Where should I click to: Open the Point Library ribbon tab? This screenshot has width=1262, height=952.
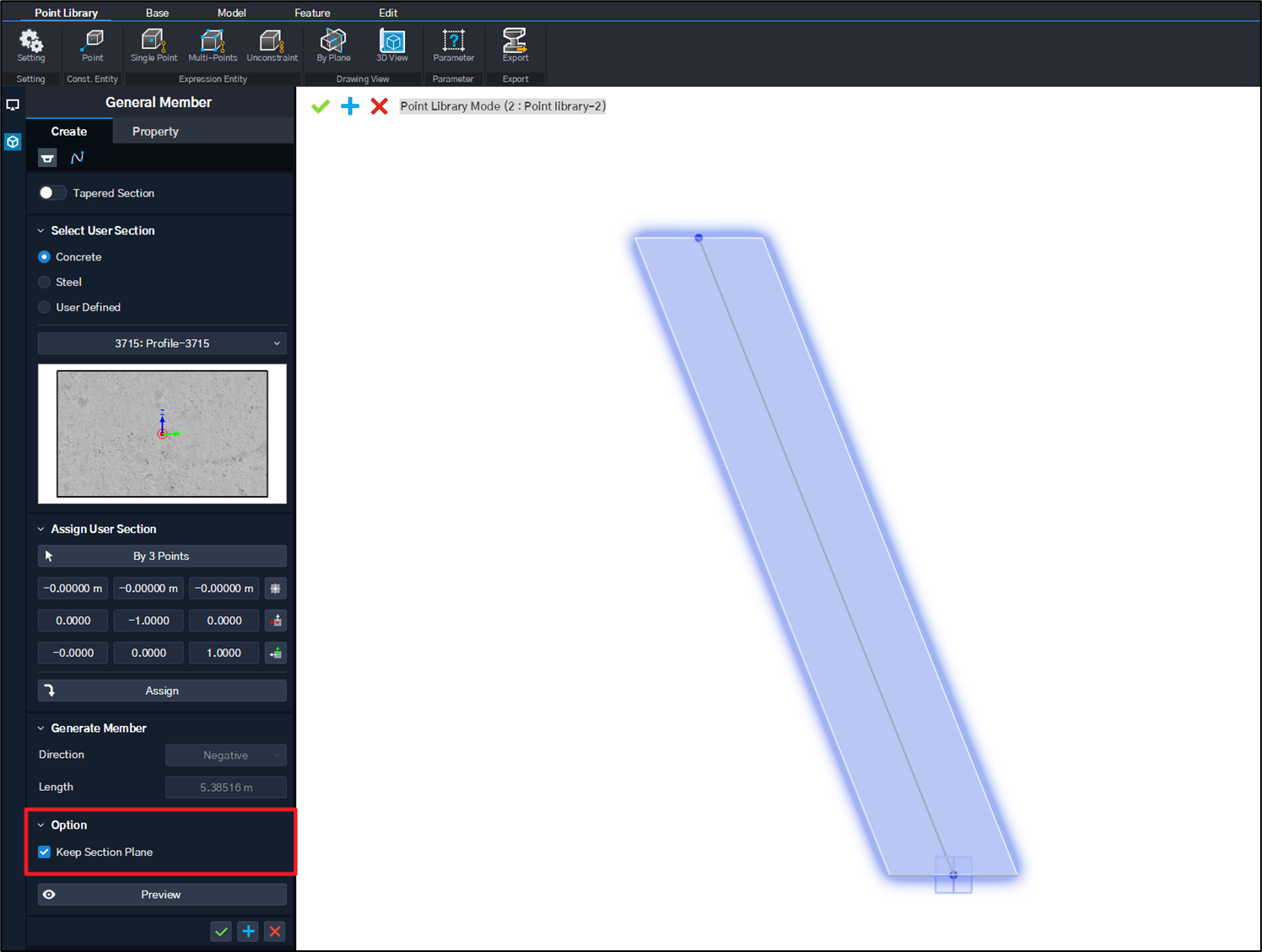(x=66, y=13)
